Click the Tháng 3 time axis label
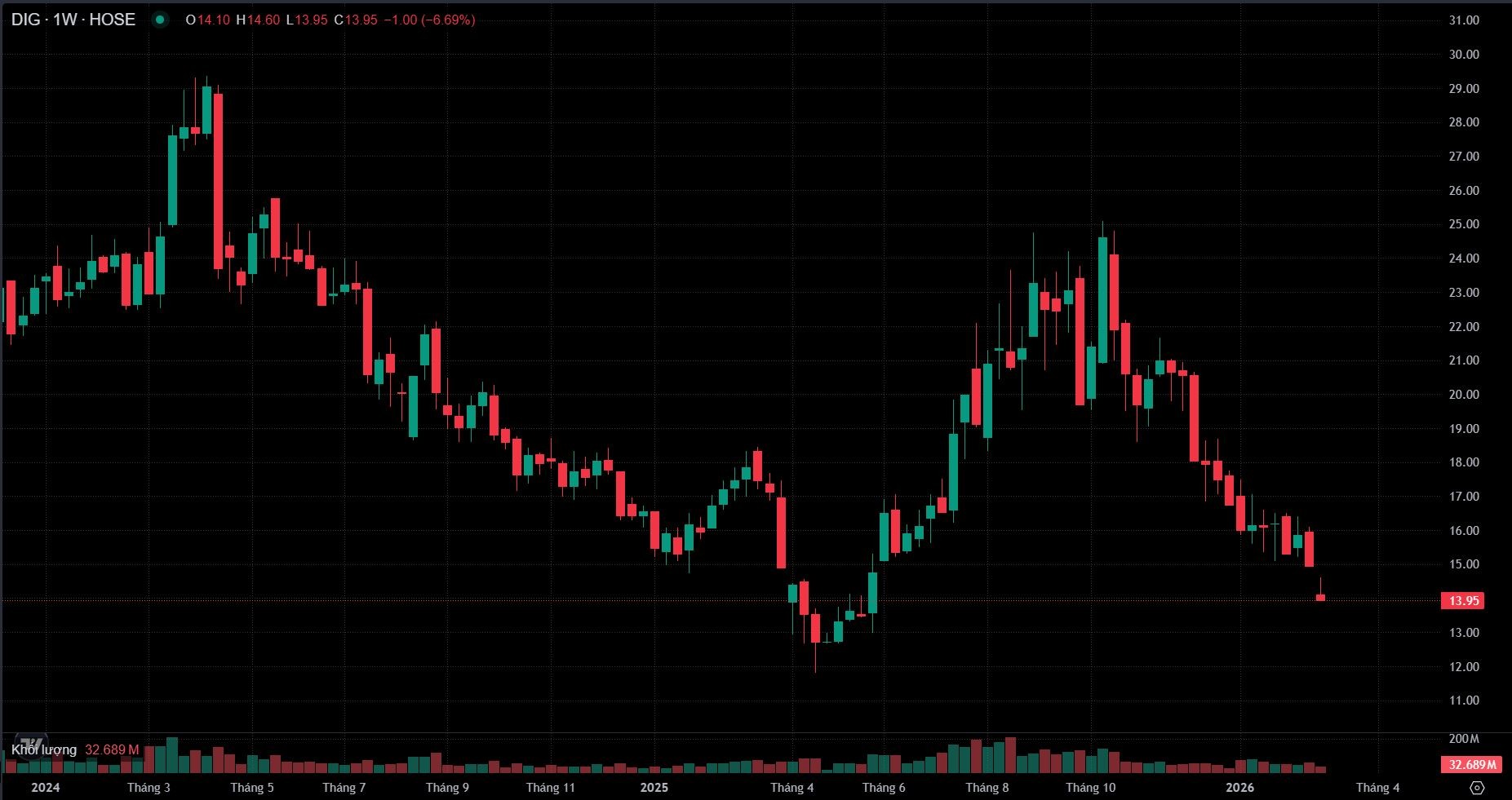This screenshot has width=1512, height=800. (149, 787)
